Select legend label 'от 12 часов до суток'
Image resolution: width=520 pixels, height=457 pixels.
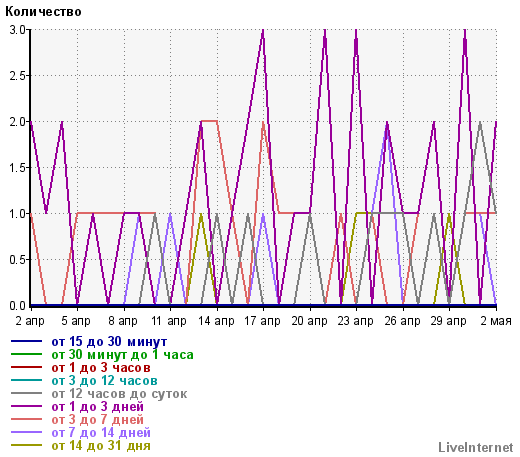pyautogui.click(x=119, y=394)
